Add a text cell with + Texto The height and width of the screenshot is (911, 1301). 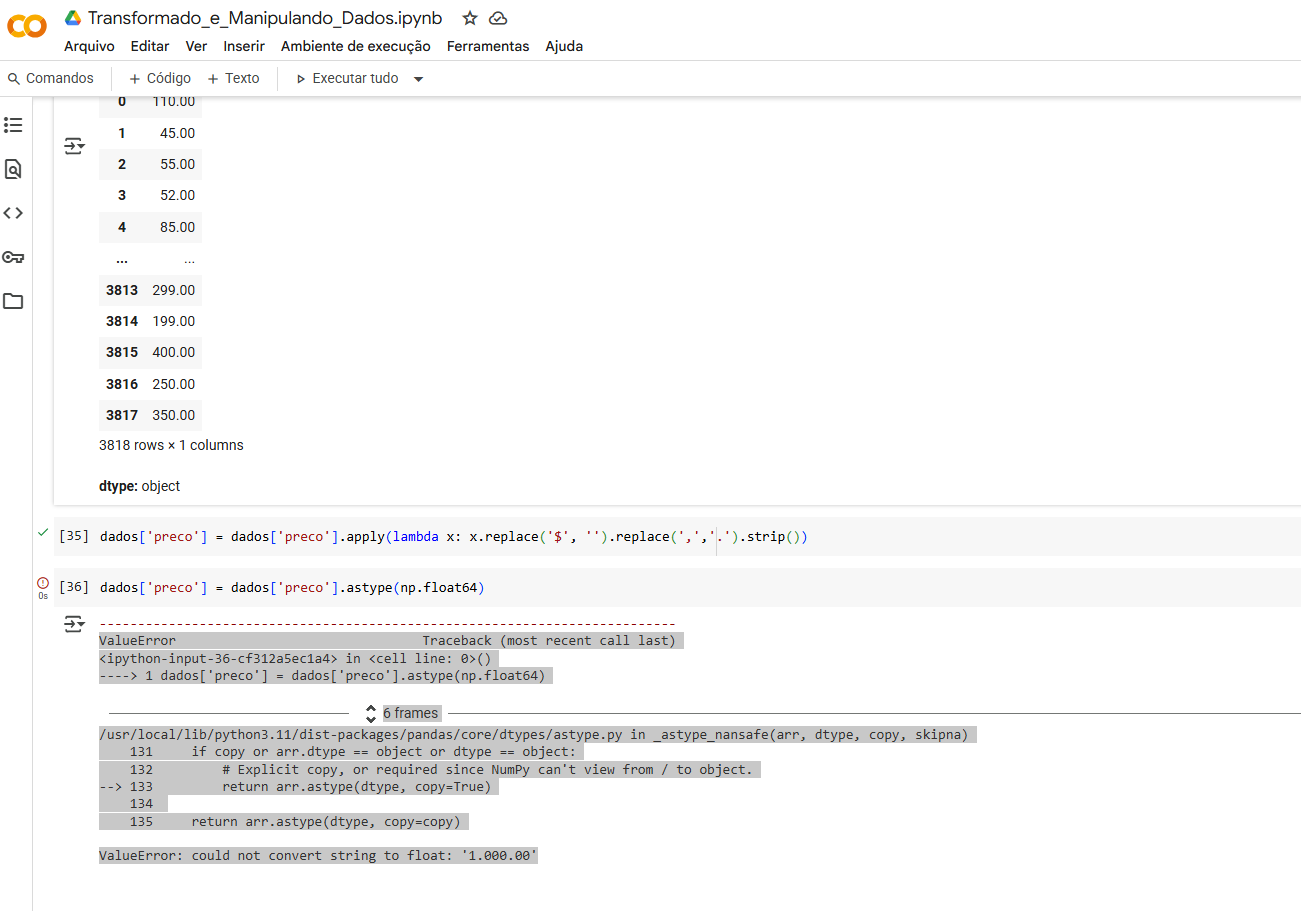234,79
